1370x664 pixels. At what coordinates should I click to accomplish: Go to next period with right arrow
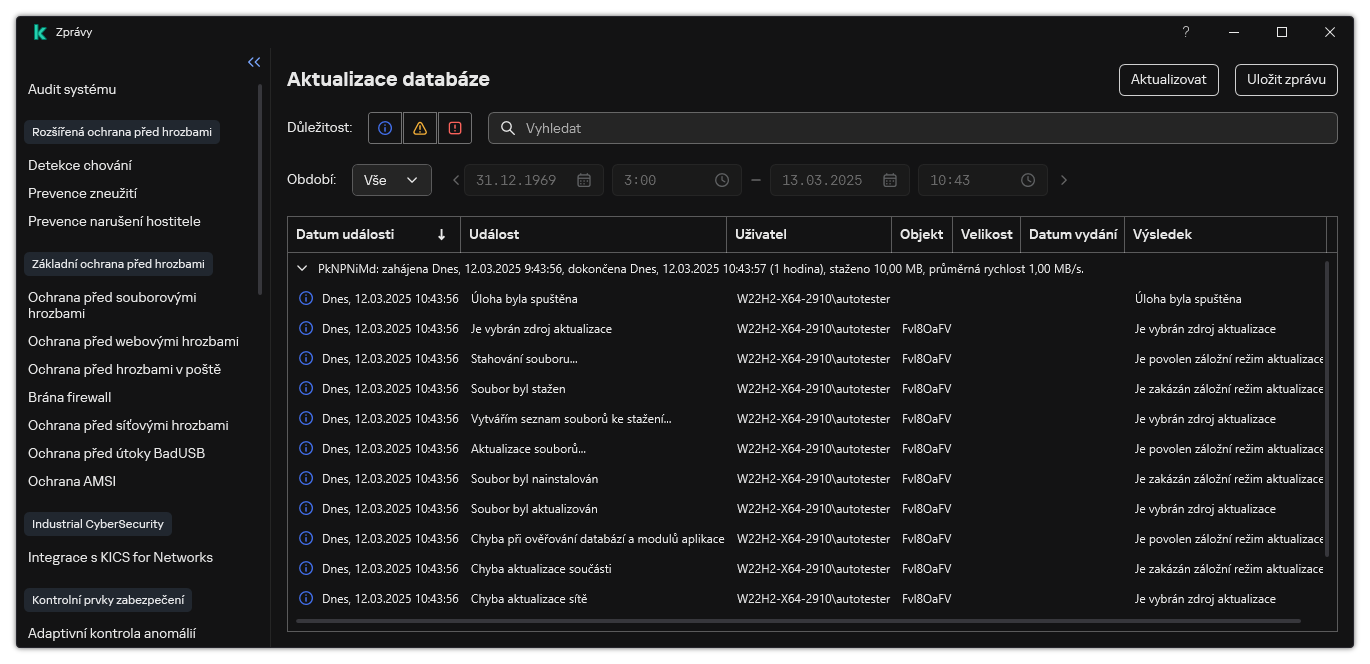point(1064,180)
